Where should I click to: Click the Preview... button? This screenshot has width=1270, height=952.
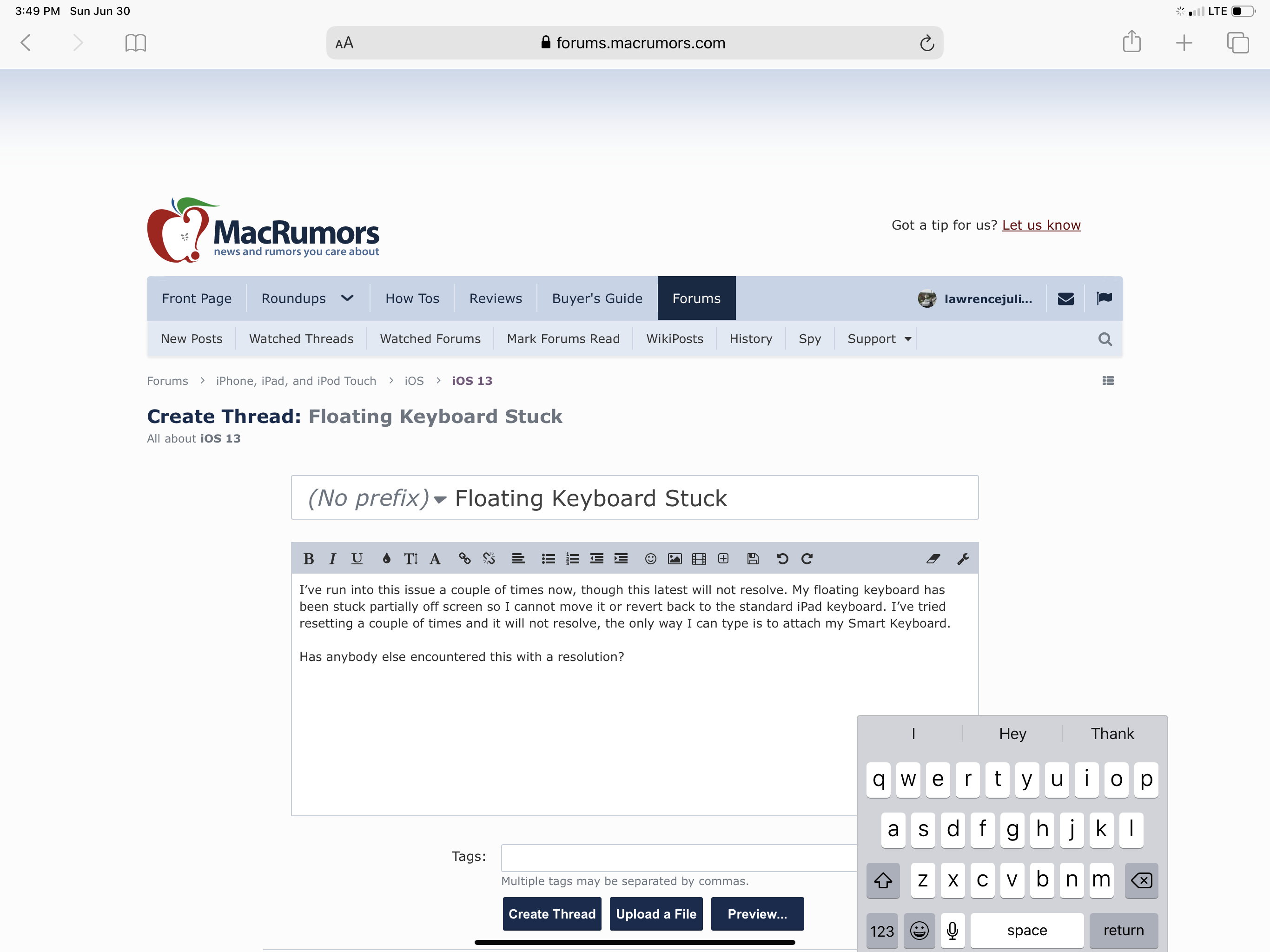(757, 913)
